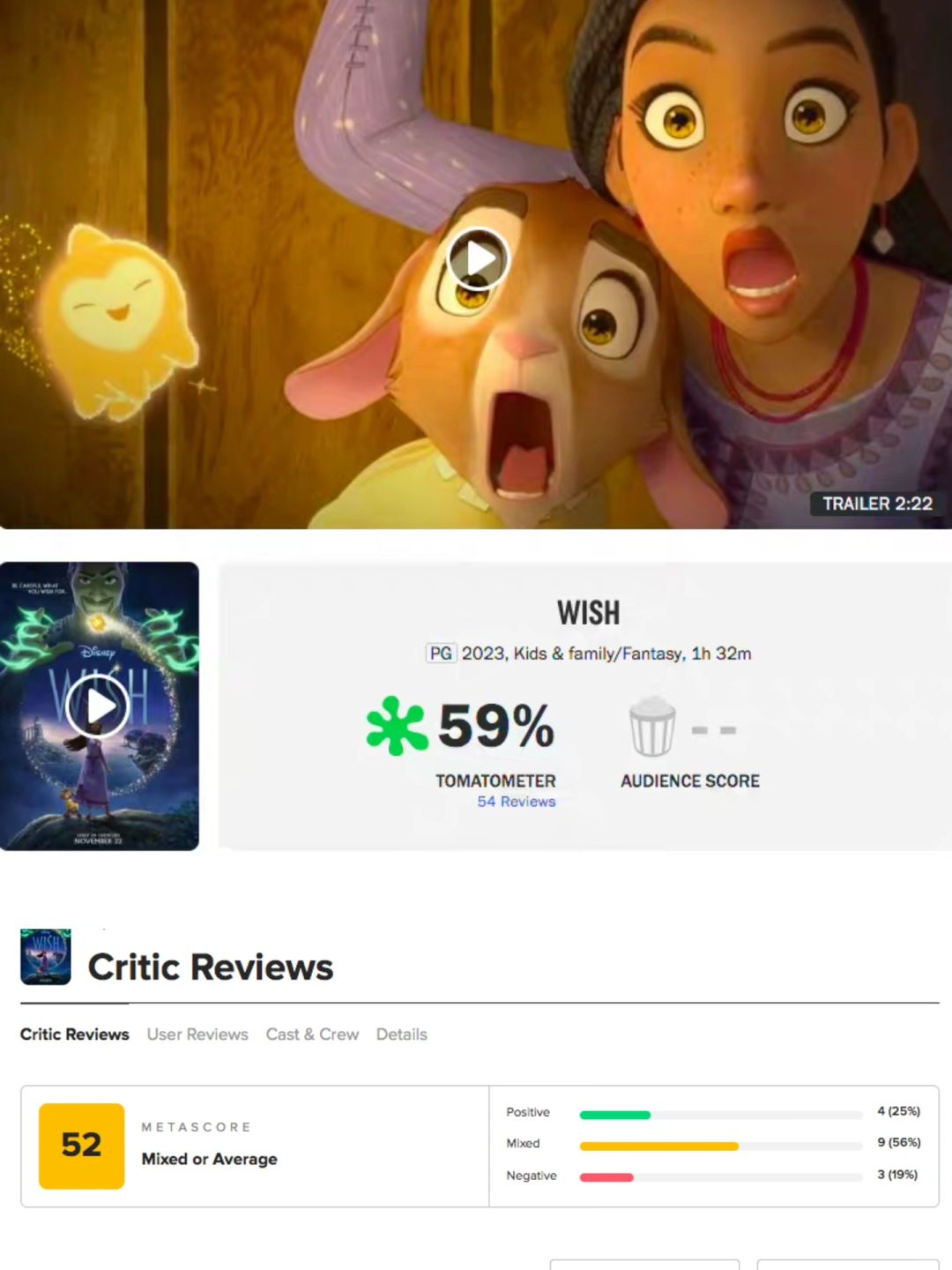This screenshot has height=1270, width=952.
Task: Click the Audience Score label
Action: (690, 781)
